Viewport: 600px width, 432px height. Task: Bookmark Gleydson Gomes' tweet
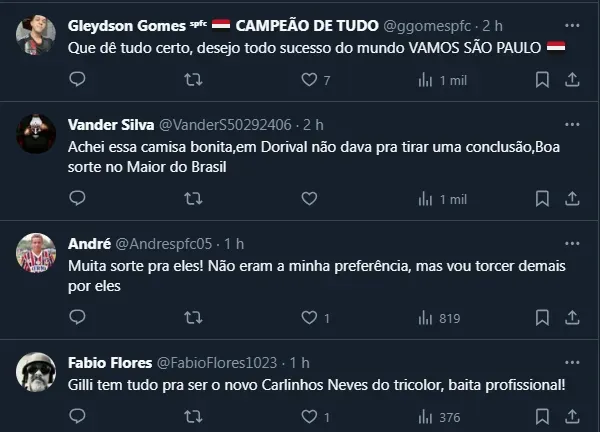(541, 79)
